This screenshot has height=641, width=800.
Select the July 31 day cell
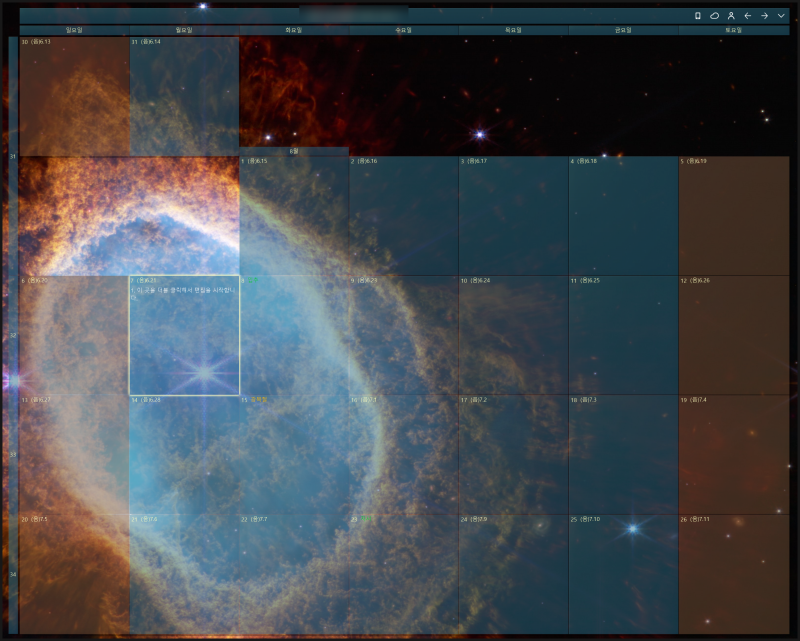184,96
